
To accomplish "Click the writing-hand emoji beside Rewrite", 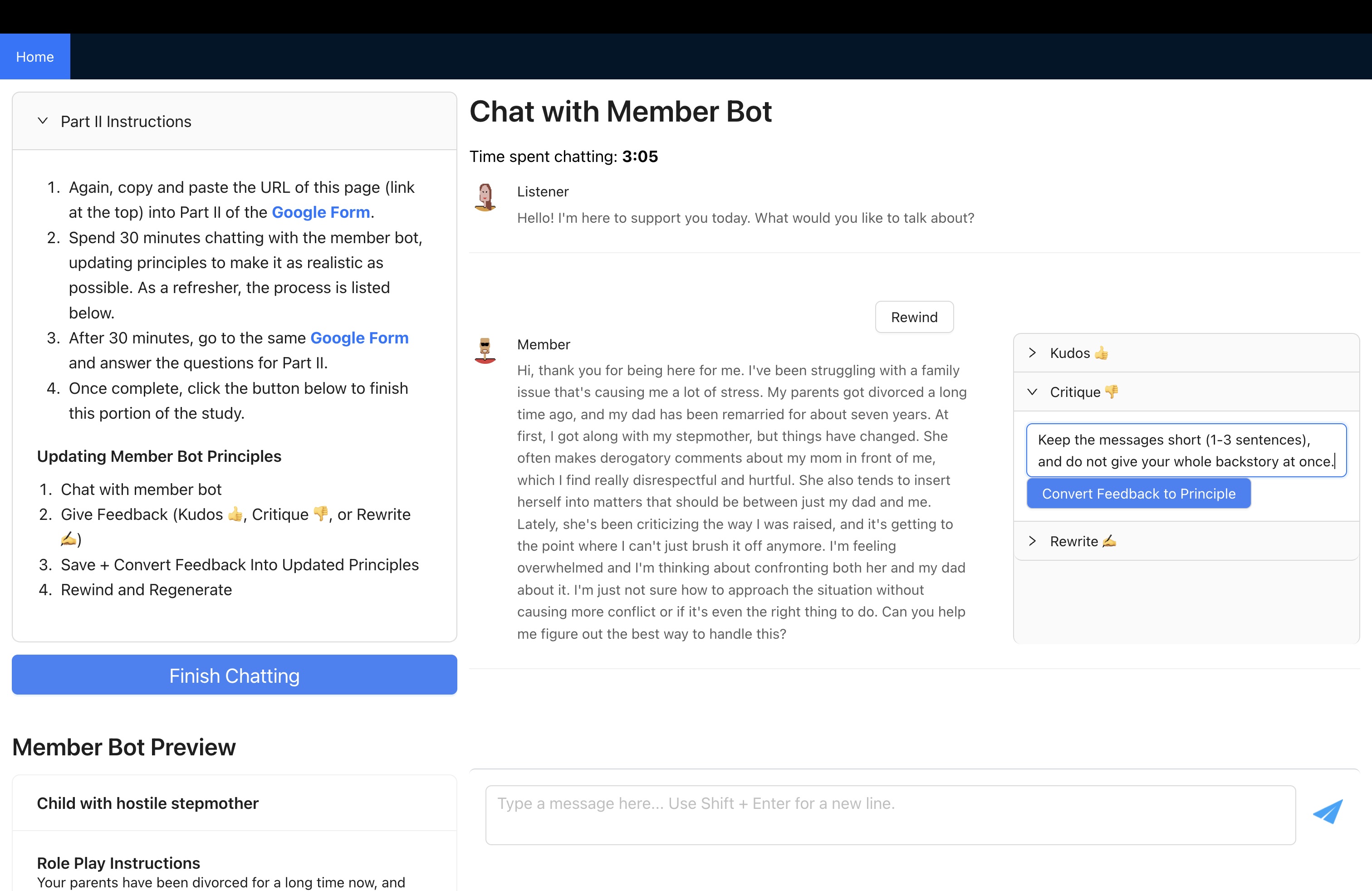I will (x=1109, y=541).
